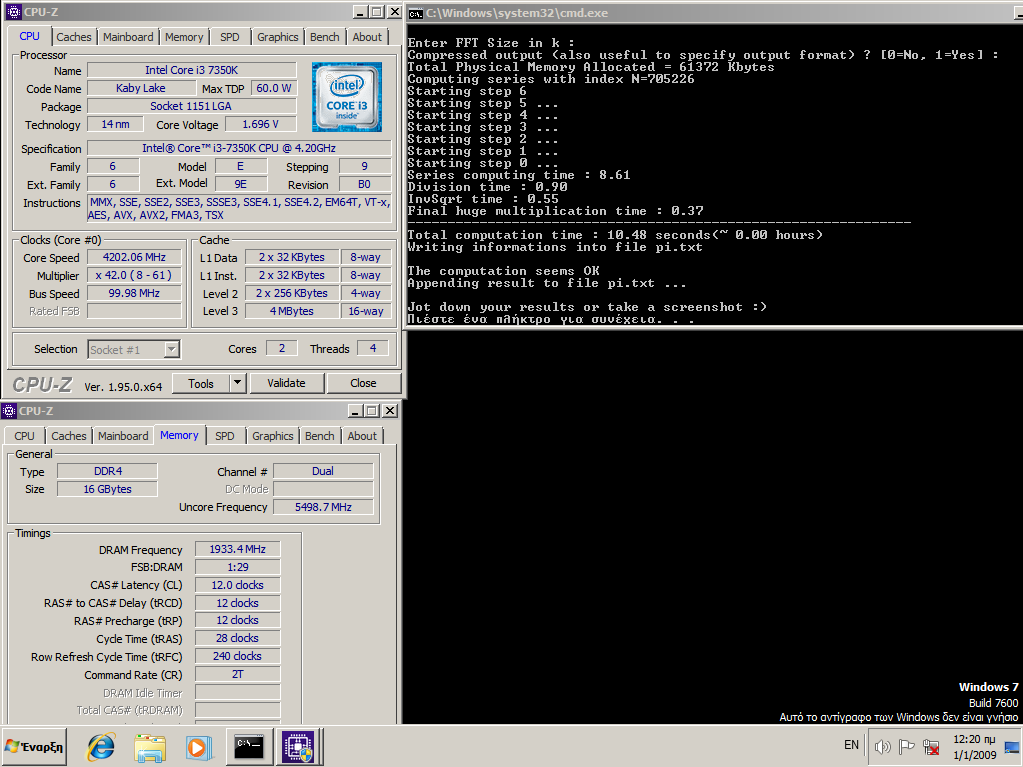Click the Row Refresh Cycle value 240 clocks

click(x=237, y=656)
